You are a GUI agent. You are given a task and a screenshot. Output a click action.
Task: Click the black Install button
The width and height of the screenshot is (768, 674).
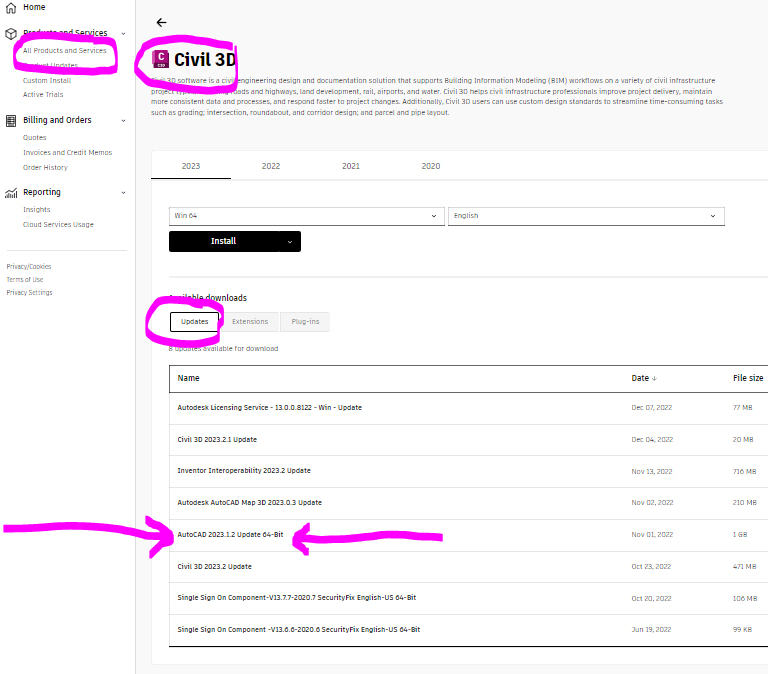tap(224, 241)
